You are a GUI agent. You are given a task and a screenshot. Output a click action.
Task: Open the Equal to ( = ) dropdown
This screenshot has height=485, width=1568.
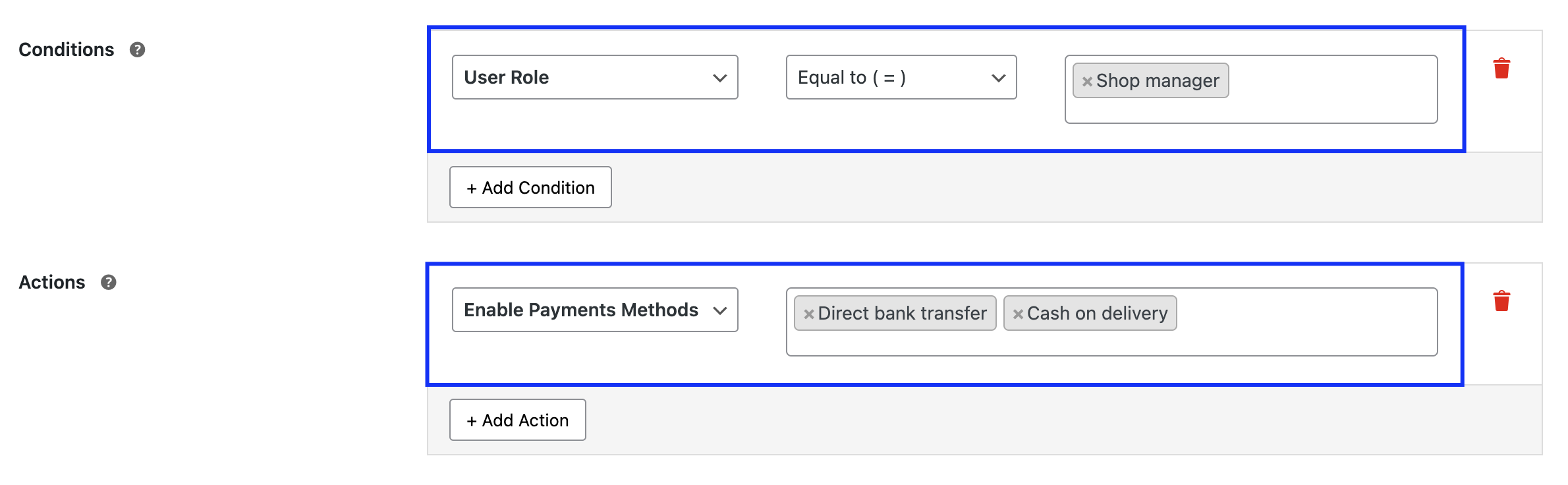tap(901, 77)
